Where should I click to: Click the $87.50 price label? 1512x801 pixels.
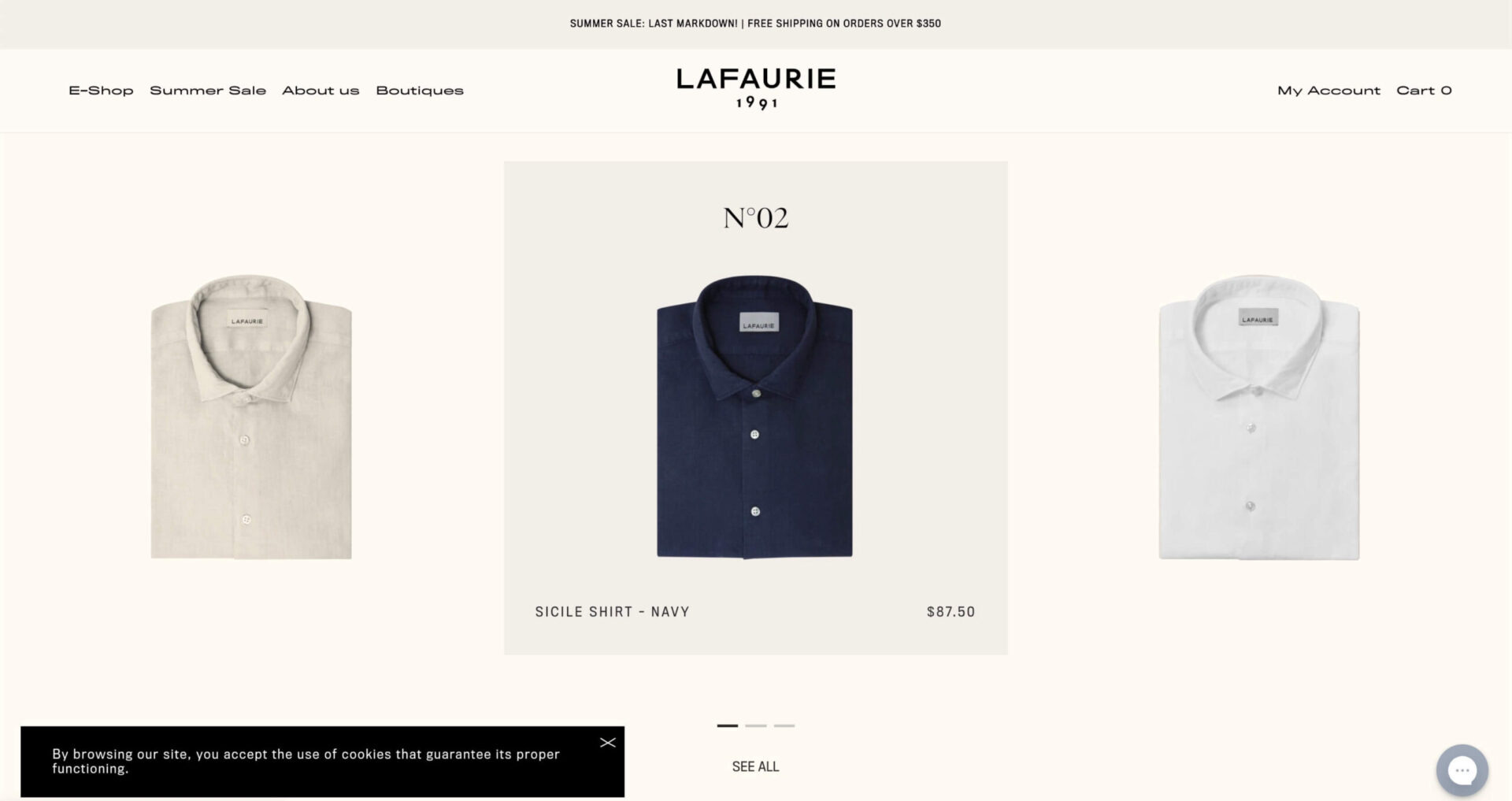[x=951, y=612]
